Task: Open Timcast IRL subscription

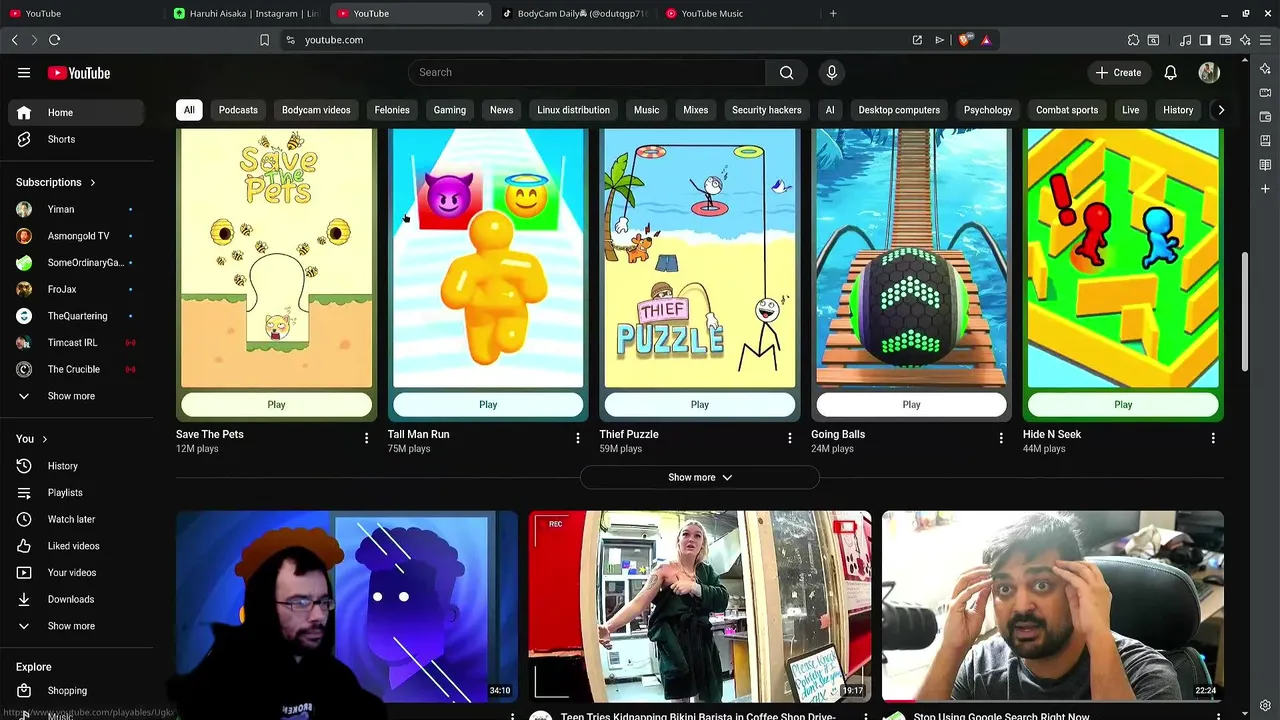Action: click(77, 342)
